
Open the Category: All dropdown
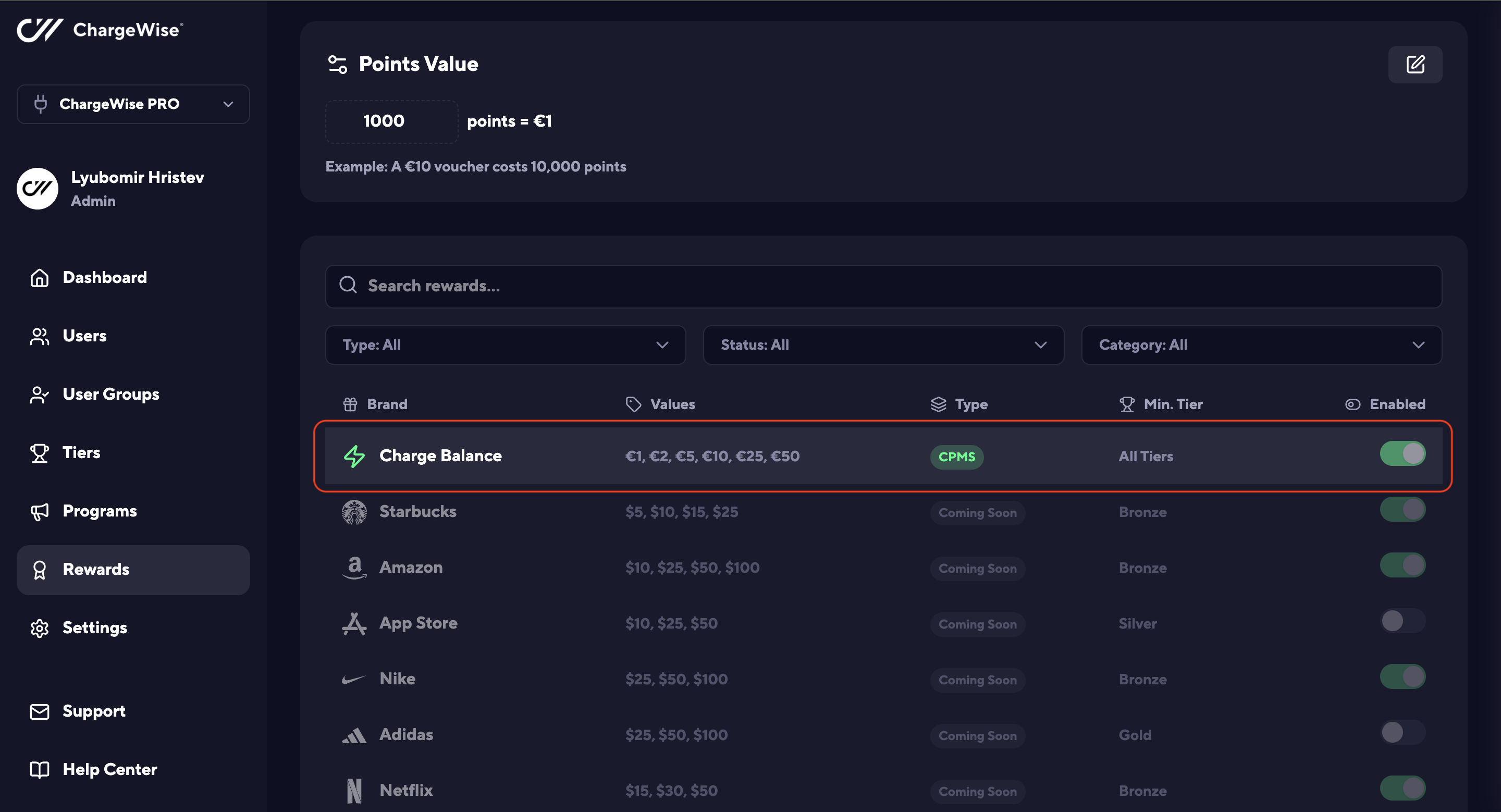tap(1261, 345)
